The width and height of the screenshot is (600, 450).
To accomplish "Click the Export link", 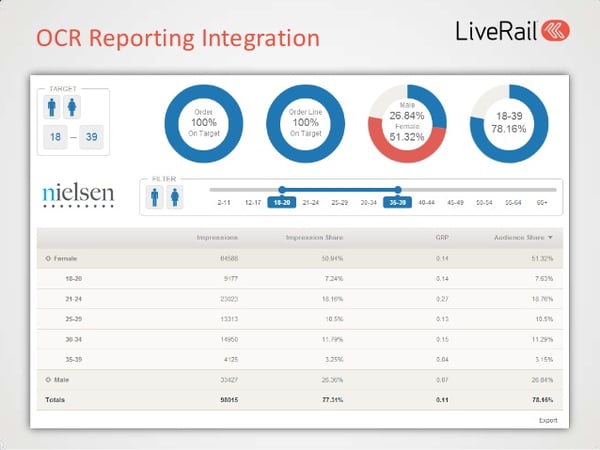I will tap(548, 421).
